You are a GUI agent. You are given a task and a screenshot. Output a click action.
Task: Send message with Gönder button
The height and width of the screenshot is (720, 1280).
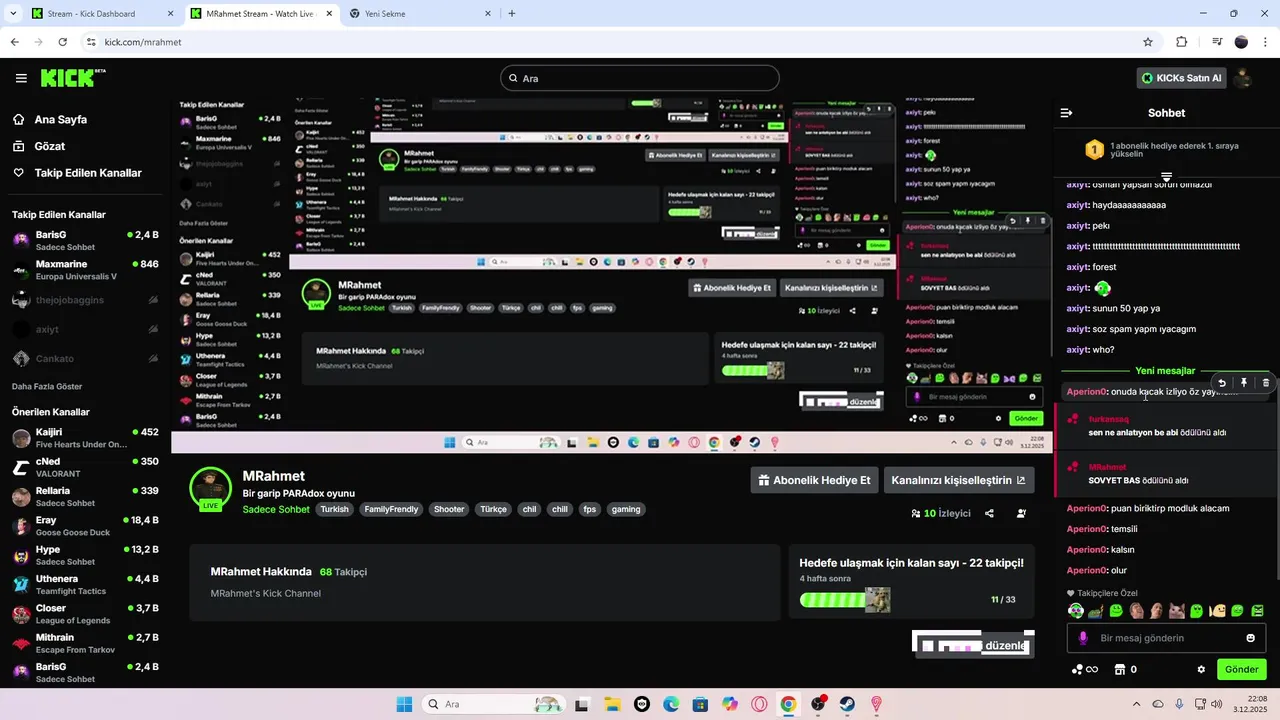tap(1241, 669)
